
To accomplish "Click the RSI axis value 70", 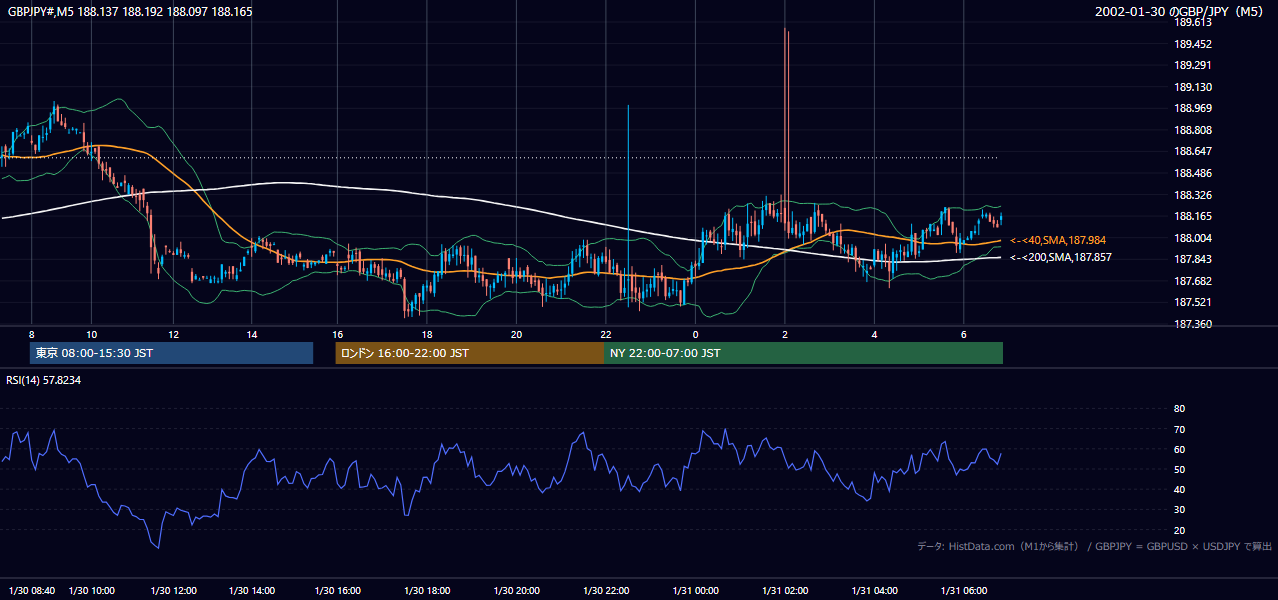I will pyautogui.click(x=1179, y=429).
